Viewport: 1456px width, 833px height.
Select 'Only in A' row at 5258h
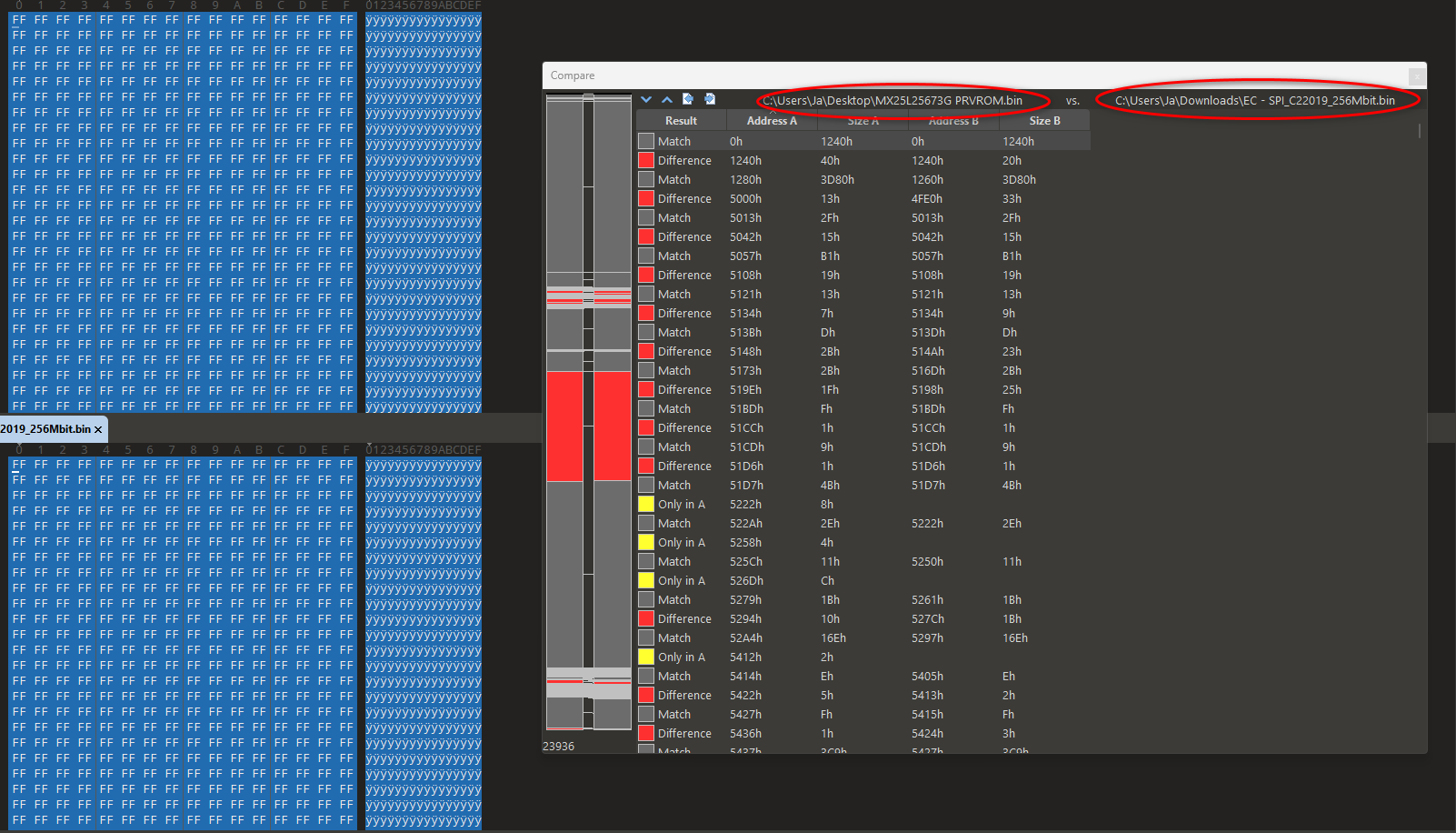863,542
